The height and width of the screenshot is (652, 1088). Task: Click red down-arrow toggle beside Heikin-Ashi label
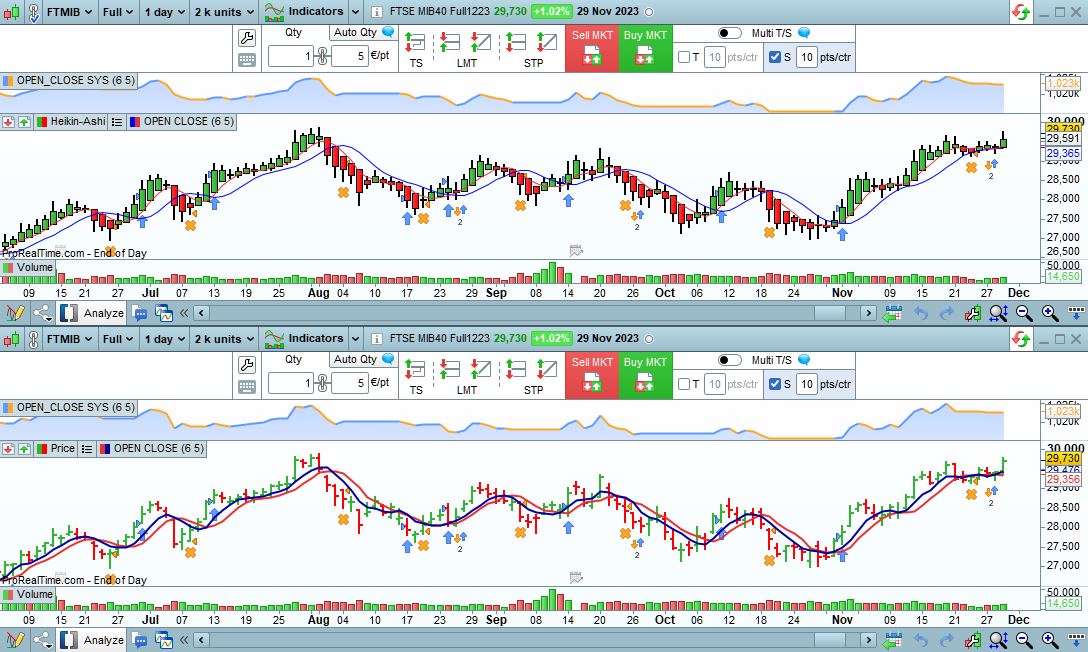point(8,121)
